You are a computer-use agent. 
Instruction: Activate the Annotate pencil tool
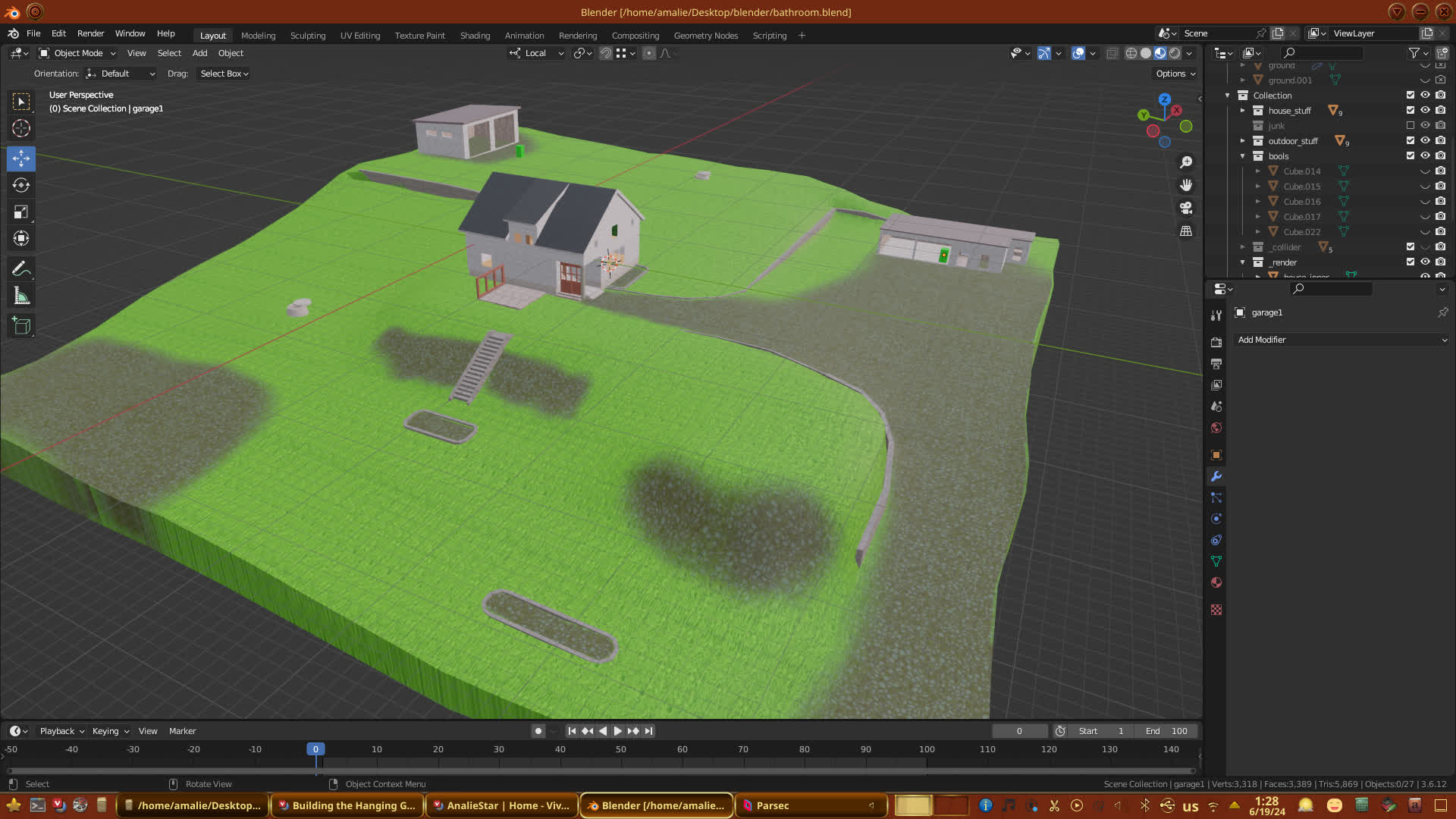click(x=21, y=269)
